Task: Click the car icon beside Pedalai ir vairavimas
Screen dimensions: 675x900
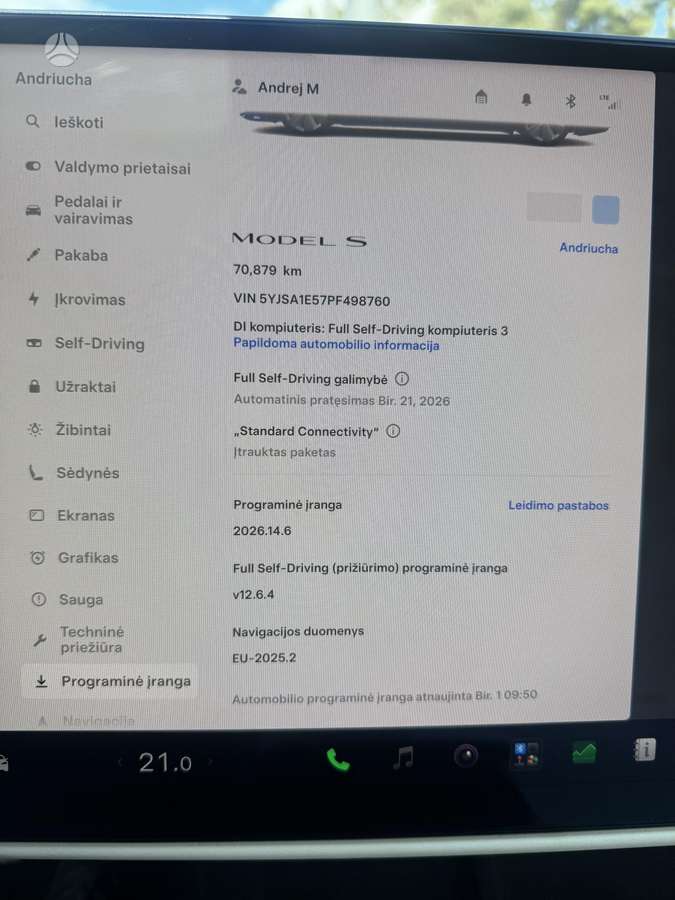Action: pyautogui.click(x=33, y=210)
